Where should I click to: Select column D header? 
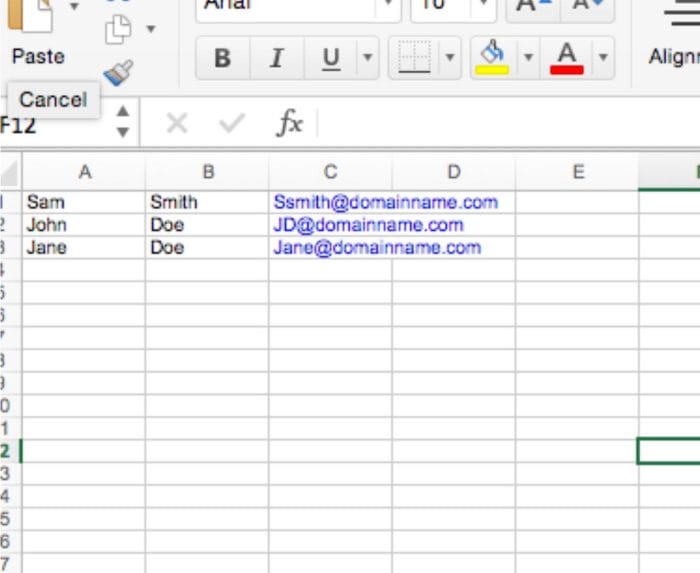(454, 172)
